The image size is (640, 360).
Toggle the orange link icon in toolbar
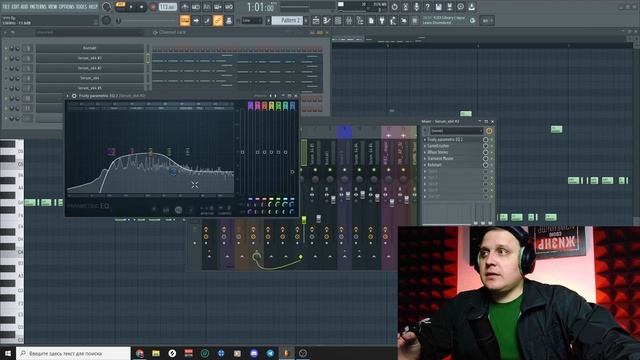218,20
